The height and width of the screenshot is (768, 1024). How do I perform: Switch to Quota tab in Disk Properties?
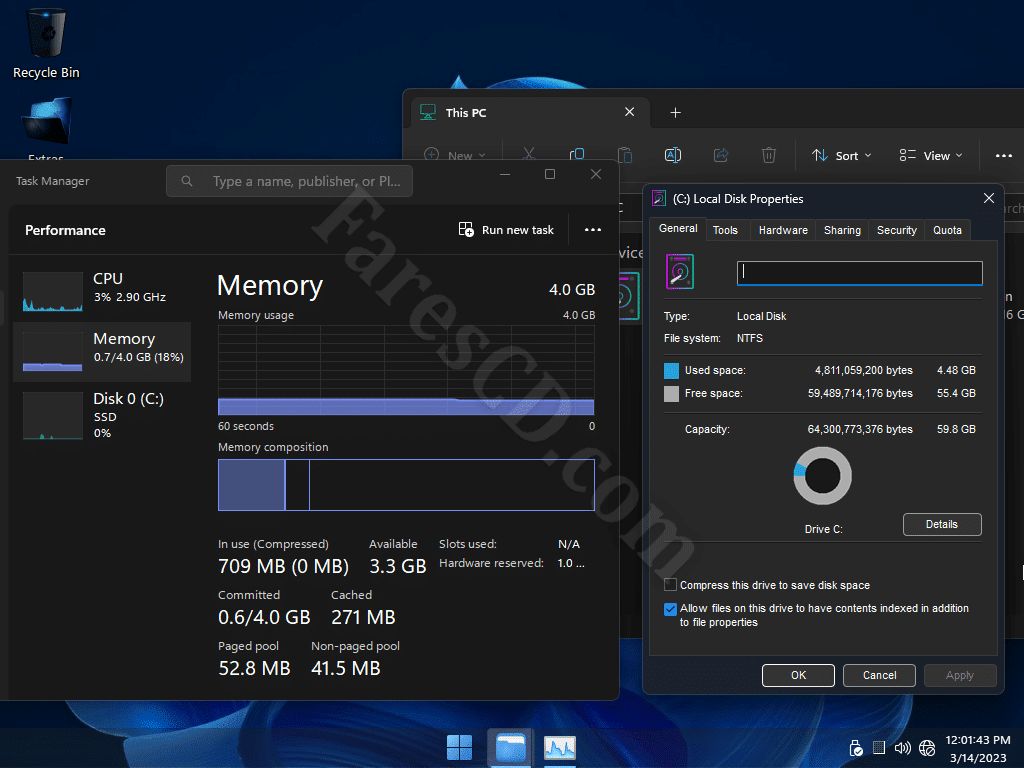click(x=947, y=230)
